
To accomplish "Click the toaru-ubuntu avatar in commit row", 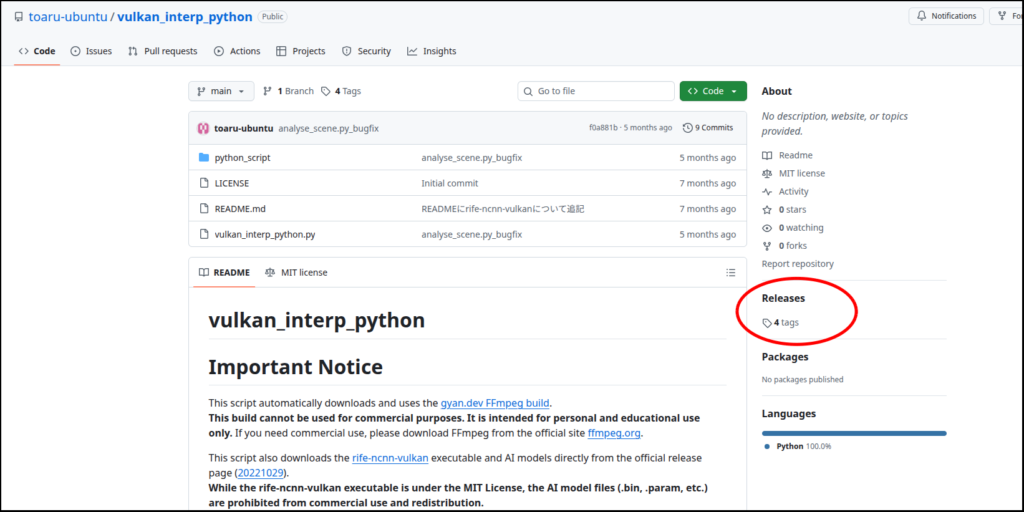I will [x=203, y=128].
